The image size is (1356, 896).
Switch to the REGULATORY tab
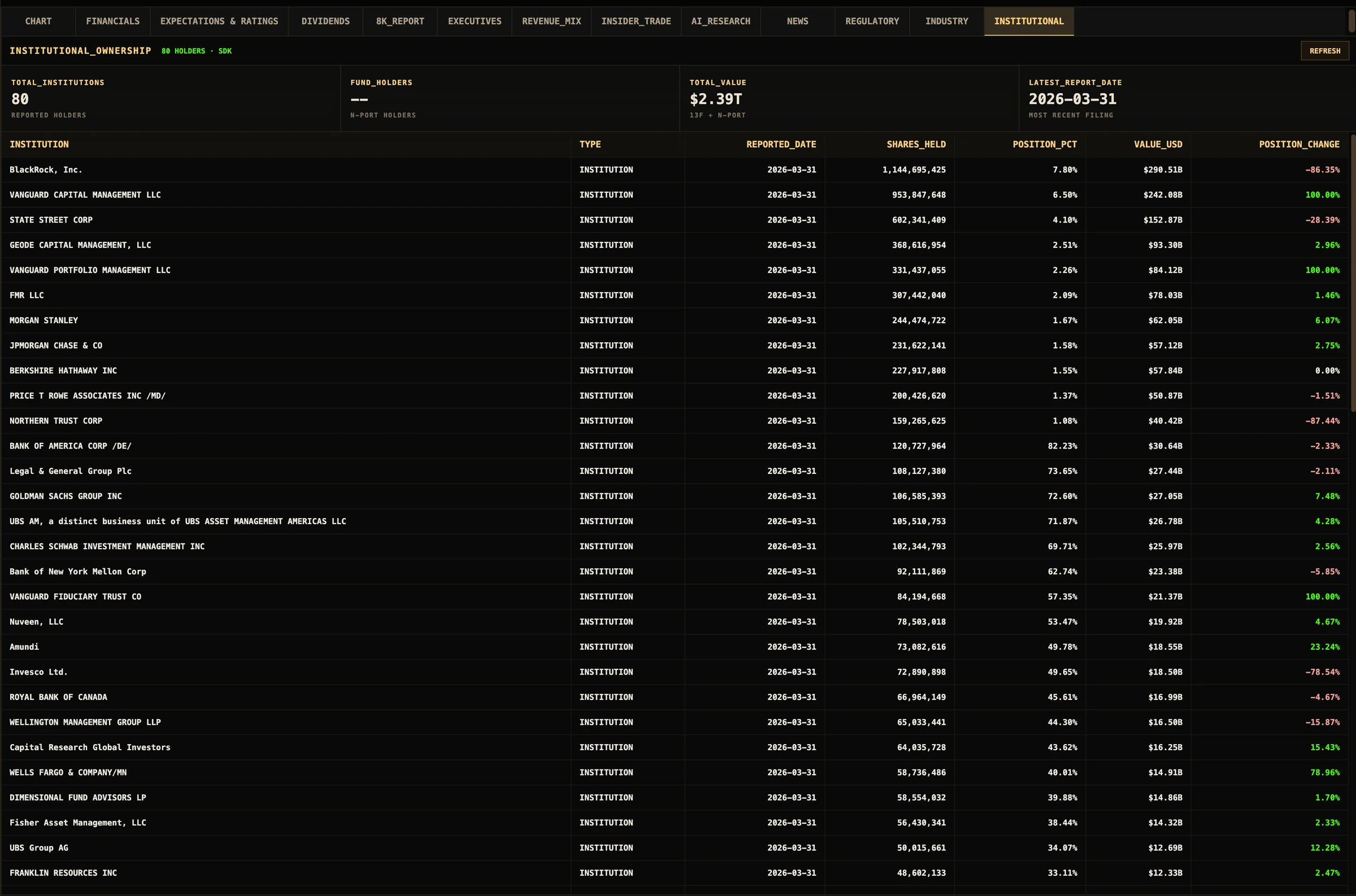coord(872,21)
